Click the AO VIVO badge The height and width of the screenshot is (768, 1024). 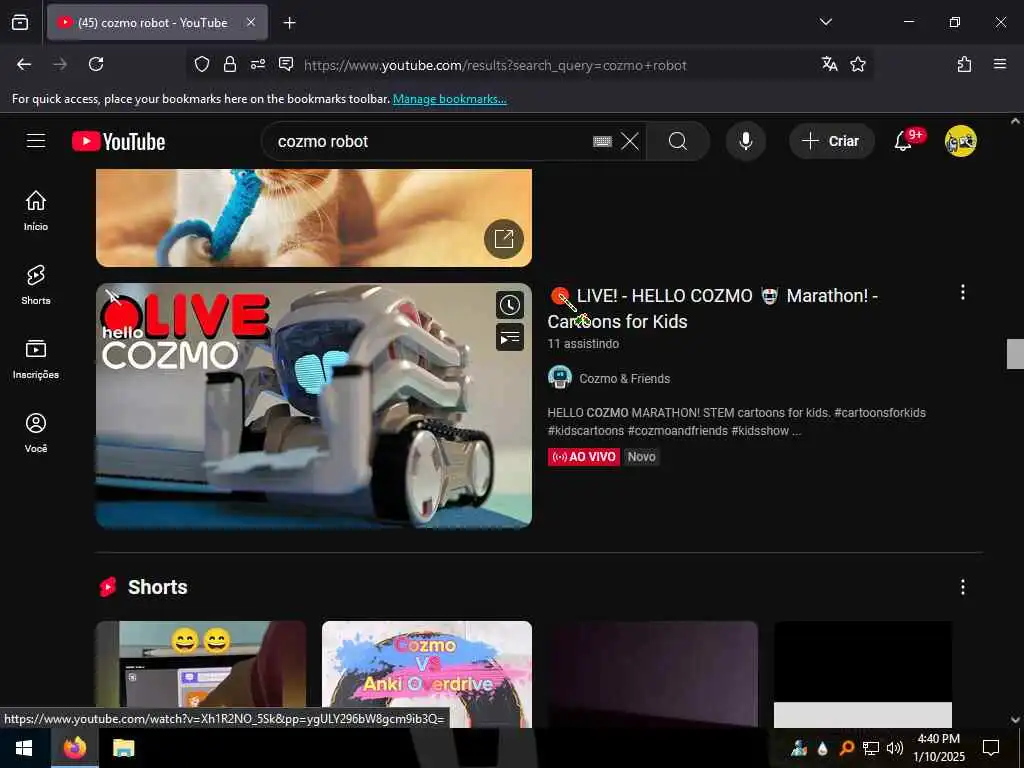[584, 456]
